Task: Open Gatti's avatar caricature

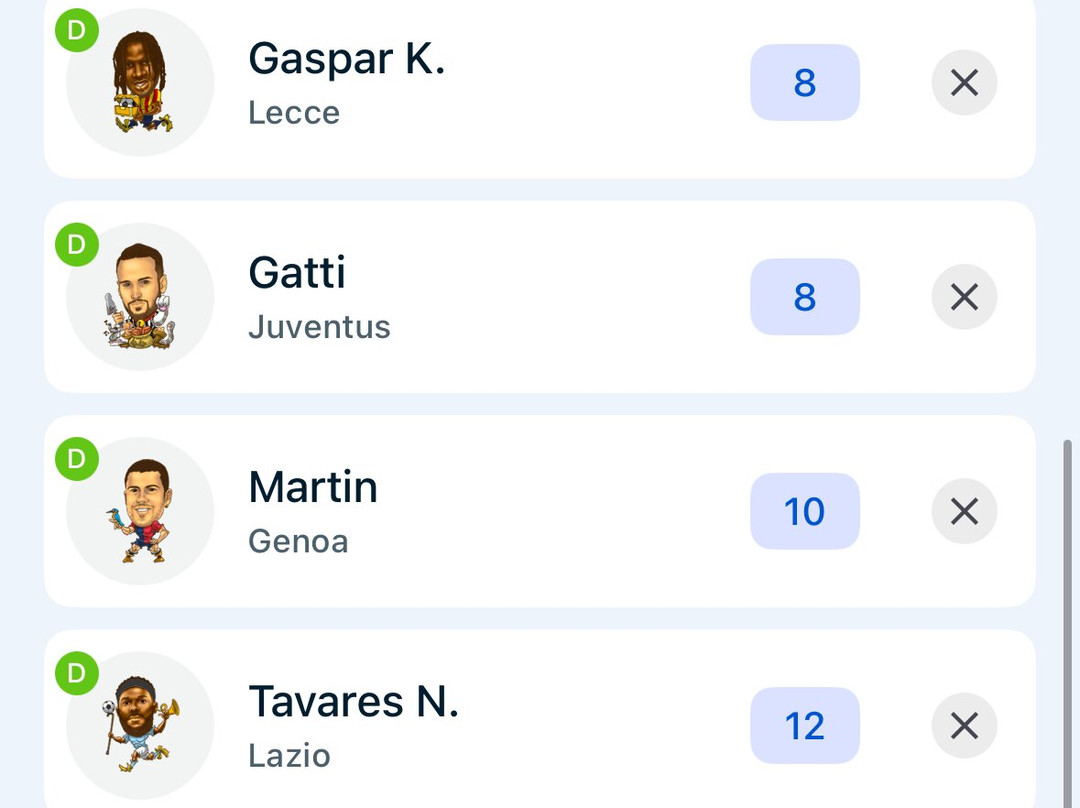Action: coord(140,297)
